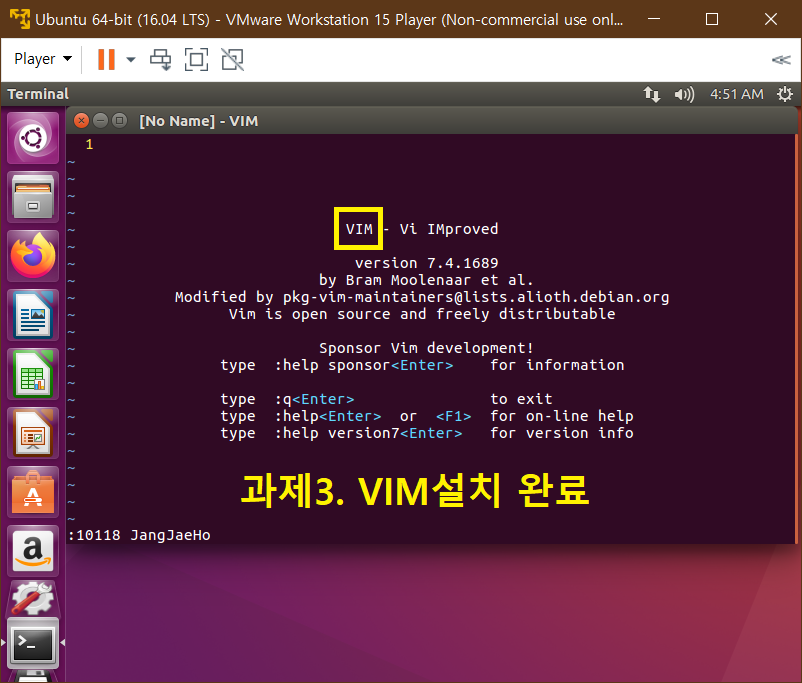
Task: Click the VIM command line ":10118 JangJaeHo"
Action: pyautogui.click(x=139, y=535)
